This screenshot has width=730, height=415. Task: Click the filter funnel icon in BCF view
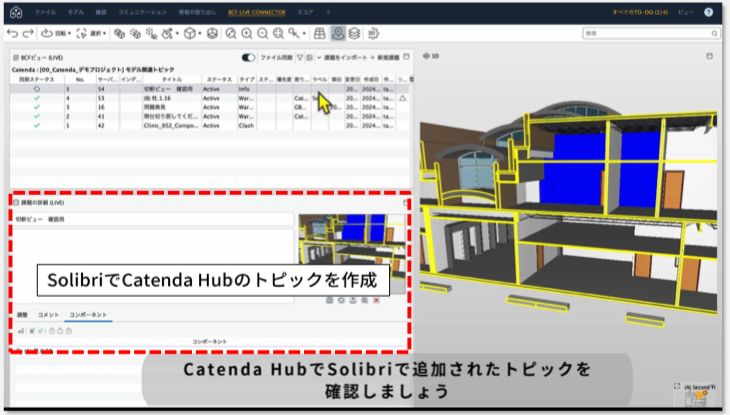[299, 57]
